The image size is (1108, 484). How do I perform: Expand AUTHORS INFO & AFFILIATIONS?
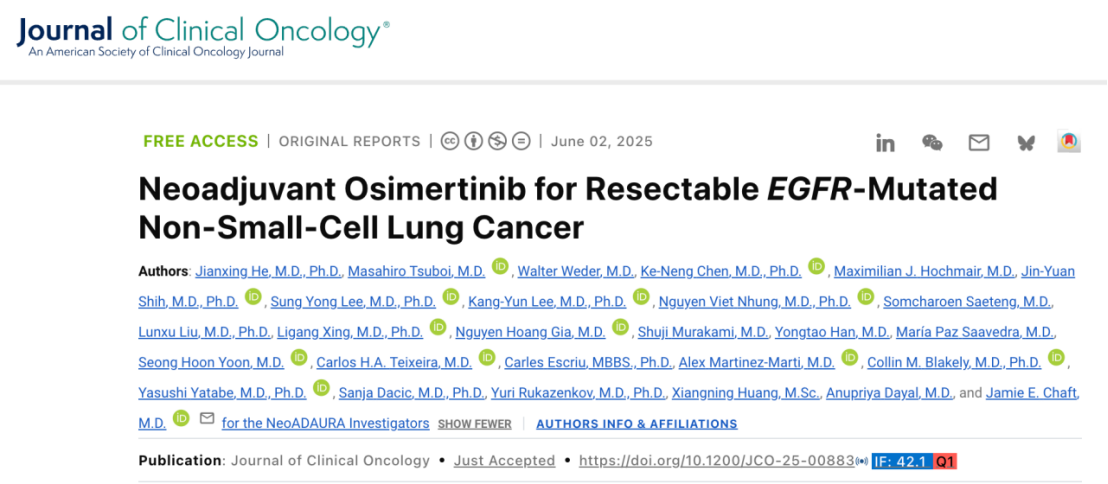(x=637, y=424)
